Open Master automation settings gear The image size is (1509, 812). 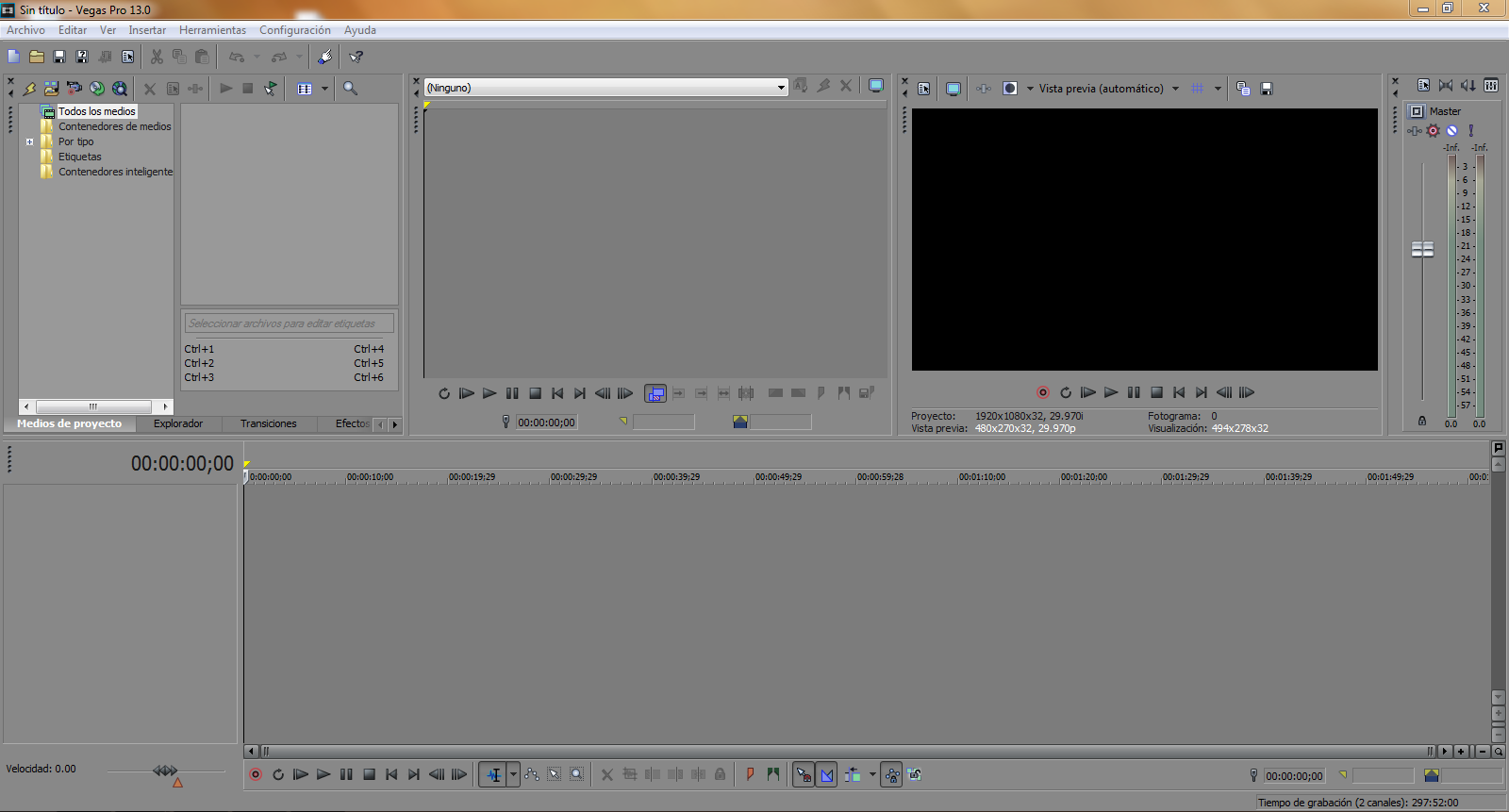click(x=1434, y=131)
